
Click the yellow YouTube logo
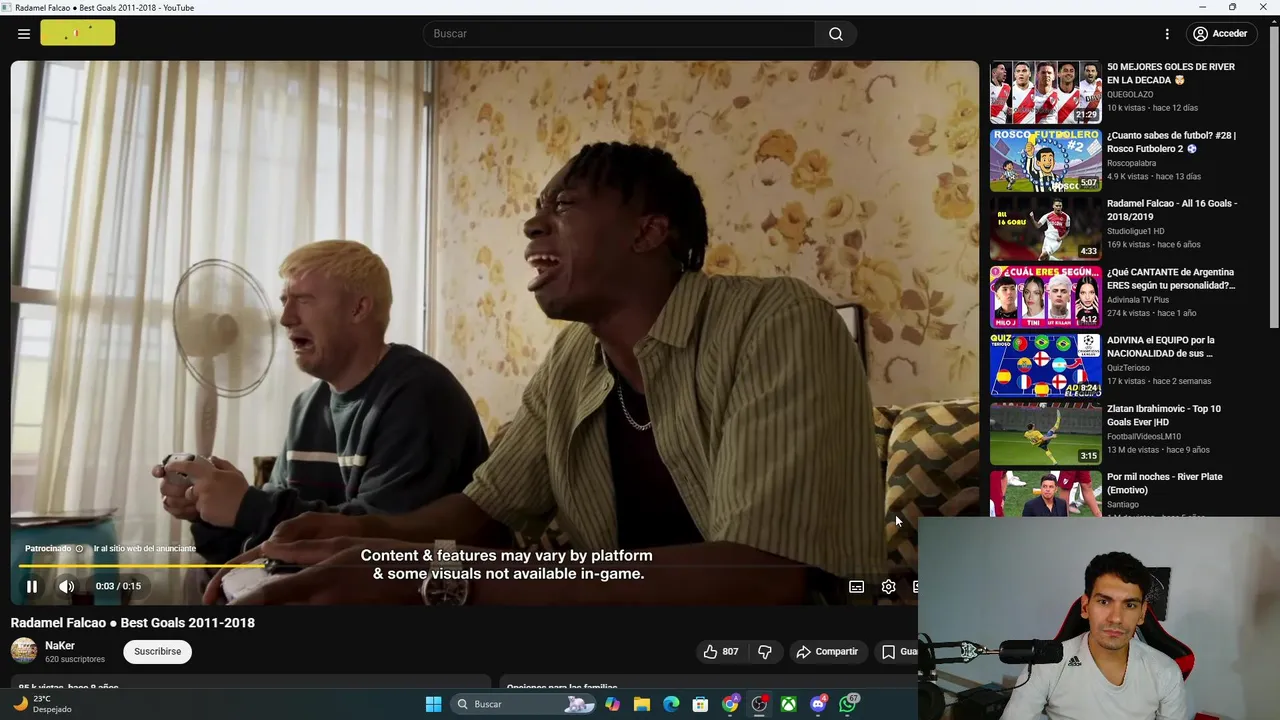(78, 33)
